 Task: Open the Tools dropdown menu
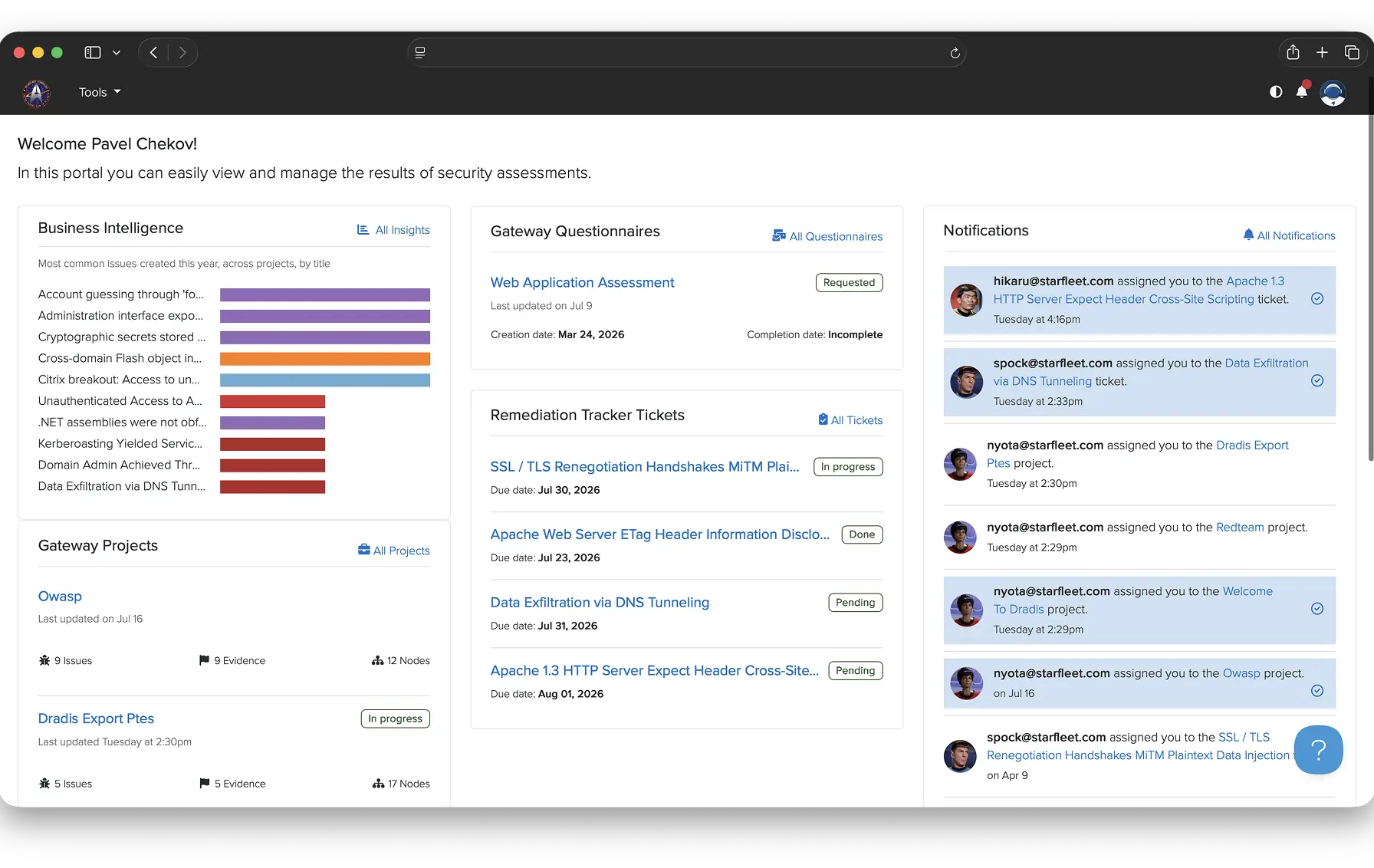(x=100, y=92)
